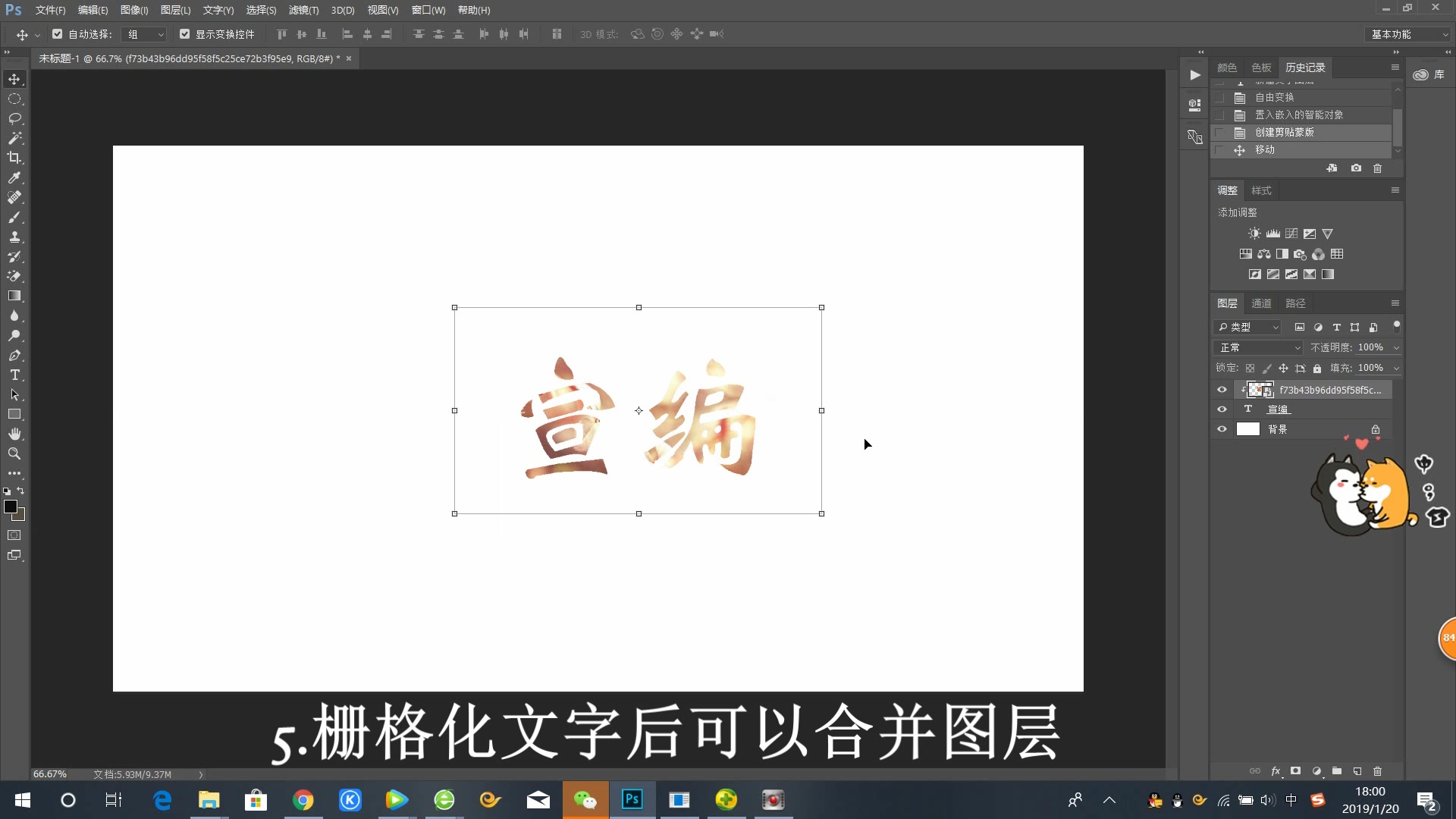Select the Type tool
The height and width of the screenshot is (819, 1456).
(14, 375)
